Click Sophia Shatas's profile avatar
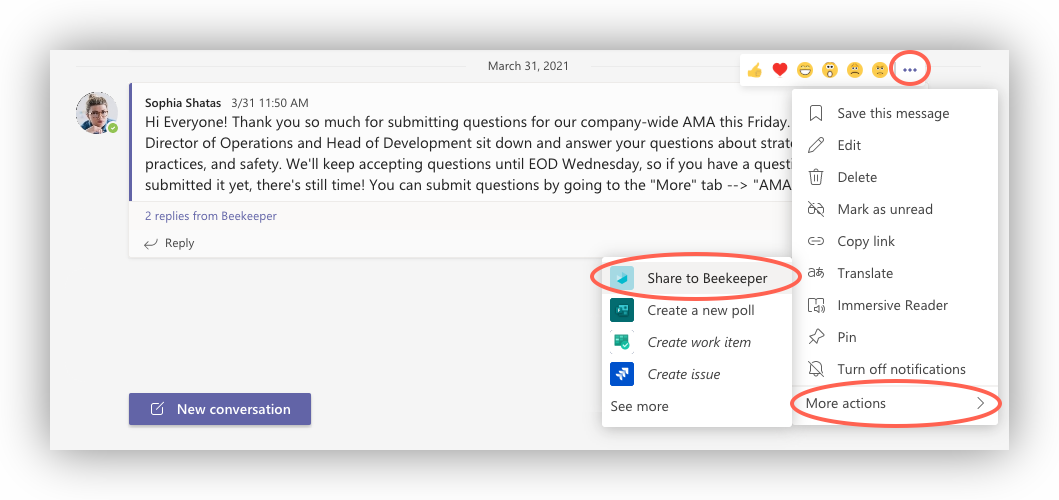1059x500 pixels. coord(97,112)
